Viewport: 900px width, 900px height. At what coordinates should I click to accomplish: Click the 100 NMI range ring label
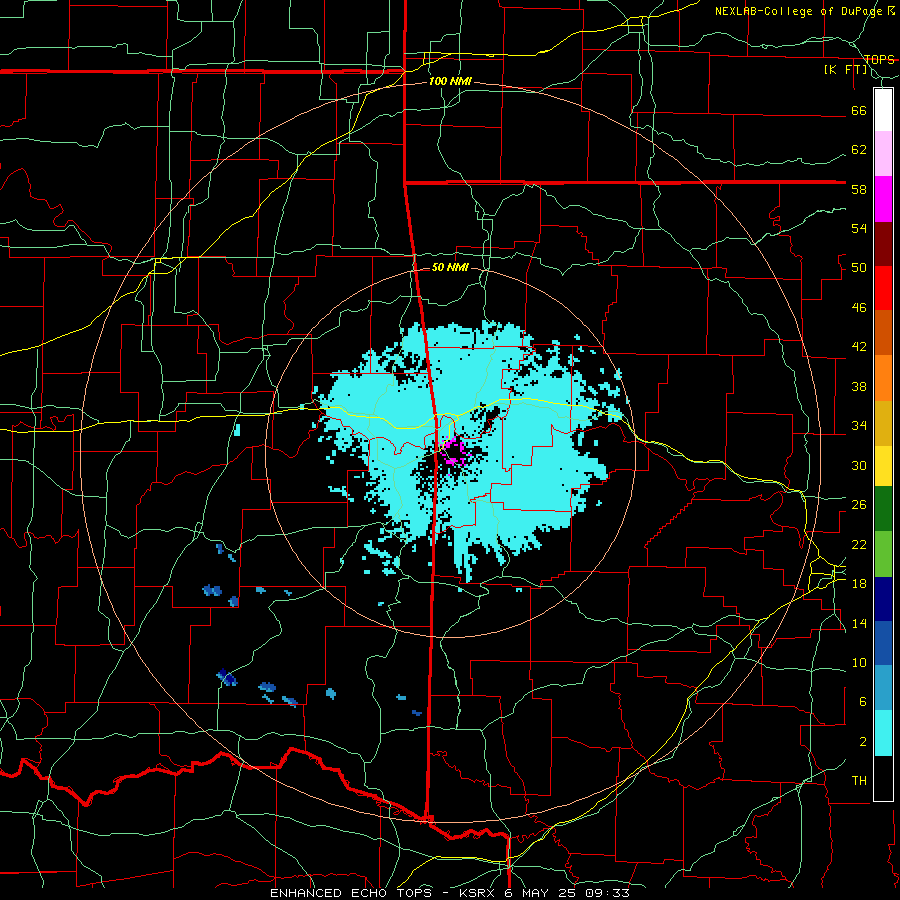click(x=450, y=82)
